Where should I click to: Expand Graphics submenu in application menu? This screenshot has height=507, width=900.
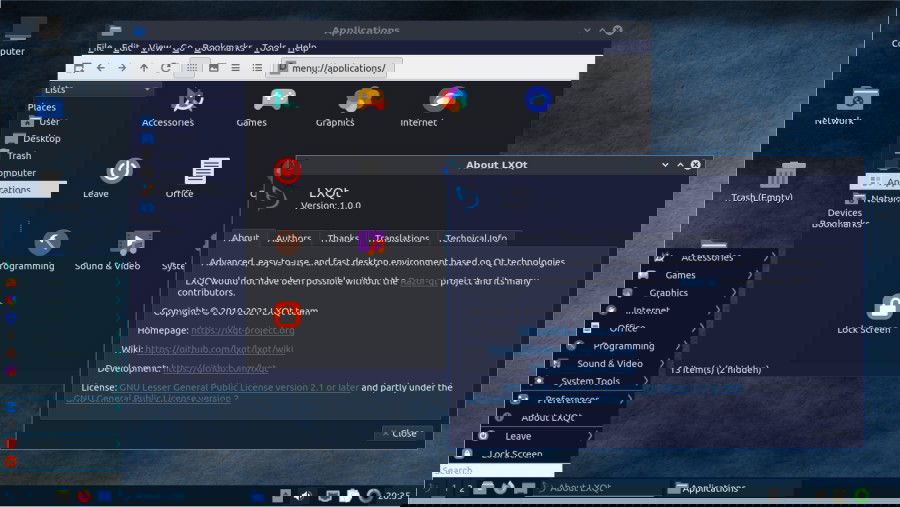(x=680, y=293)
